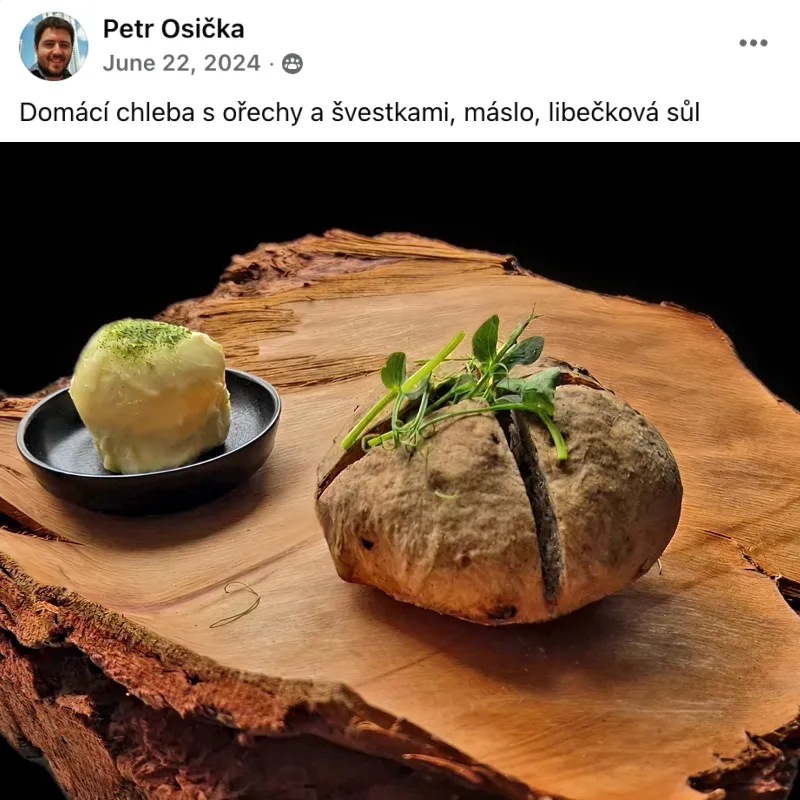The image size is (800, 800).
Task: Click the loose tendril on wooden board
Action: coord(236,604)
